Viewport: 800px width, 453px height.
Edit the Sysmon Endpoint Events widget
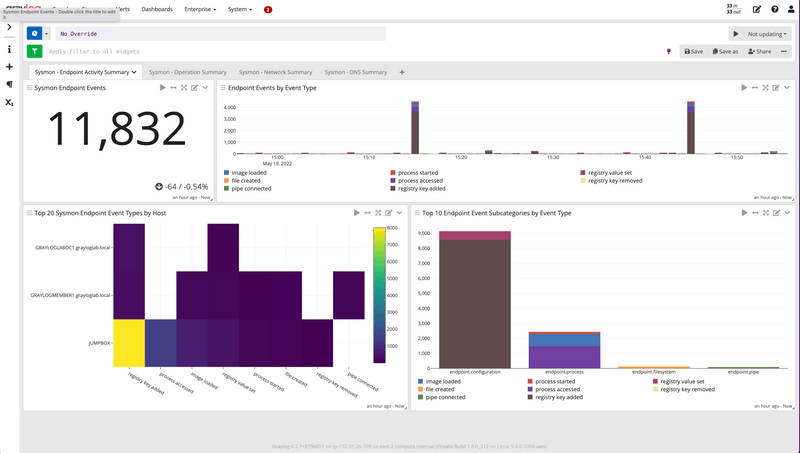[194, 88]
